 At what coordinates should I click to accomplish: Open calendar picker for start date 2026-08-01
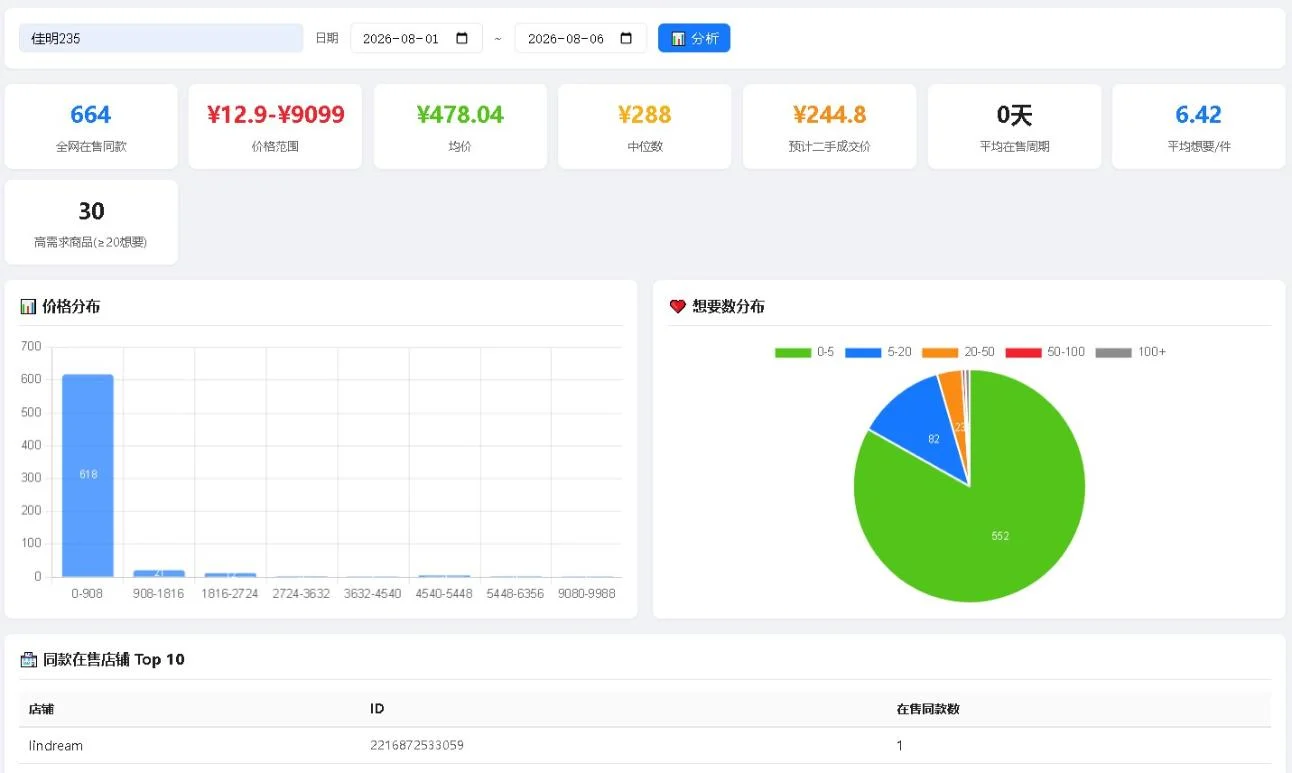(x=462, y=38)
